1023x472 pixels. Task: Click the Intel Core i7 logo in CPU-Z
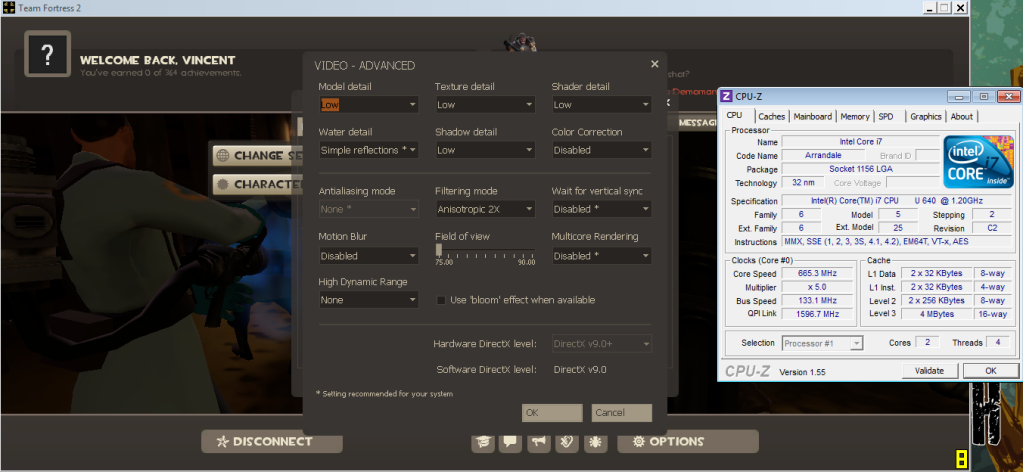(x=979, y=161)
